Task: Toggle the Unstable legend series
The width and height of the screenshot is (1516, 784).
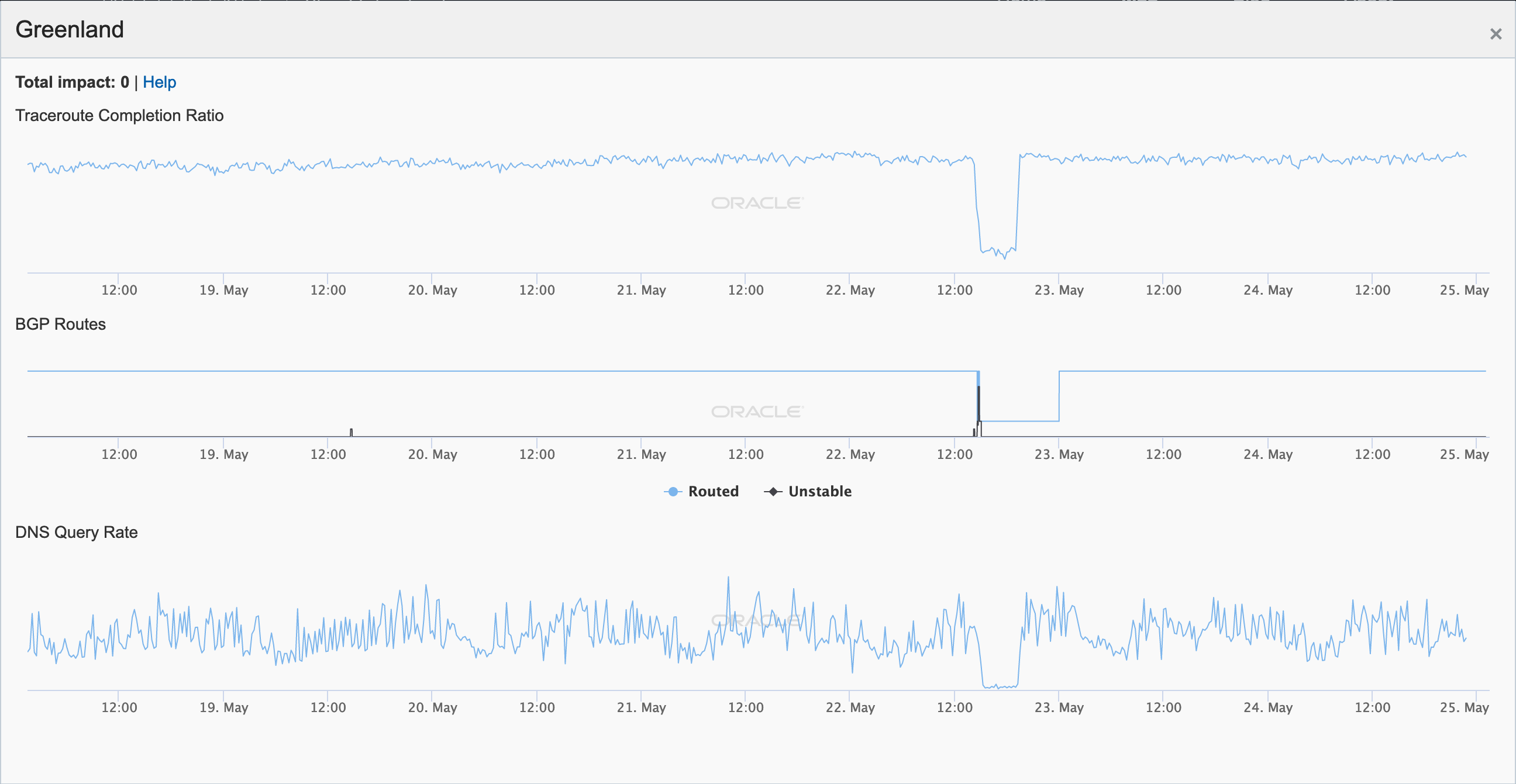Action: tap(819, 491)
